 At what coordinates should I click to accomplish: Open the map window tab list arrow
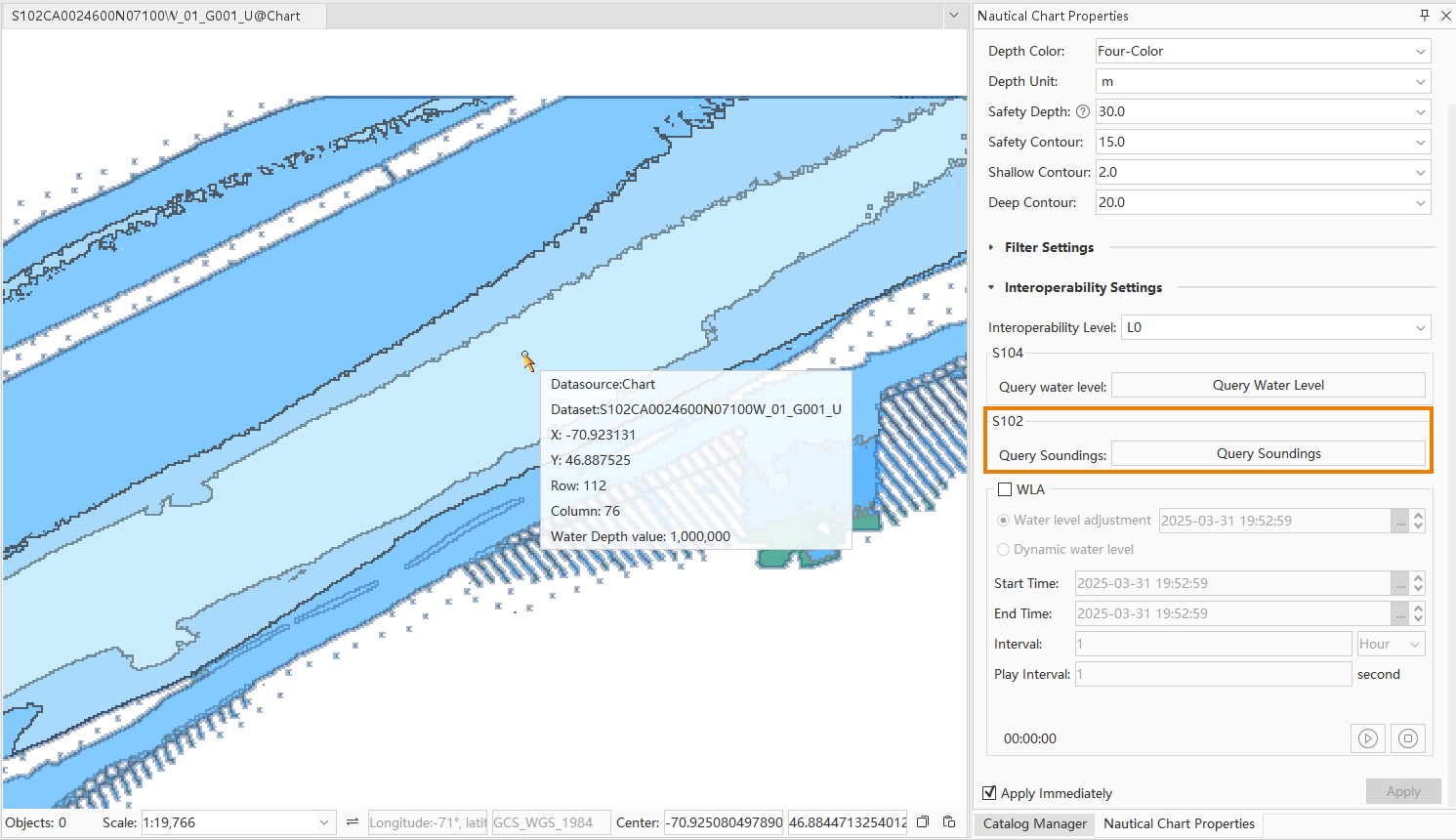click(953, 16)
